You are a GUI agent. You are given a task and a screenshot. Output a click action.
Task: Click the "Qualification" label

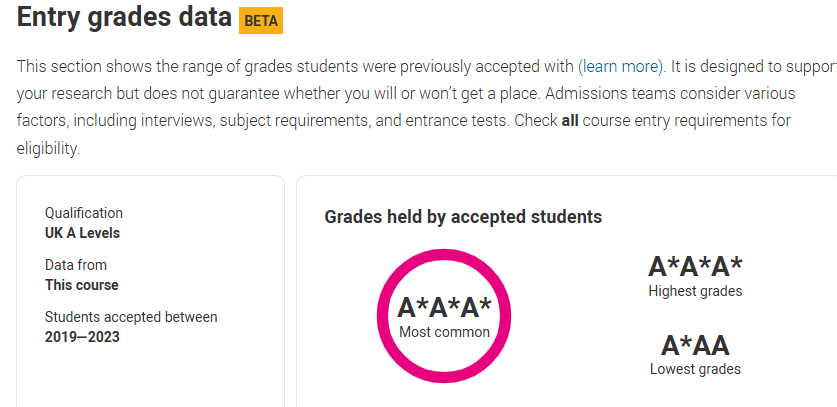tap(84, 213)
